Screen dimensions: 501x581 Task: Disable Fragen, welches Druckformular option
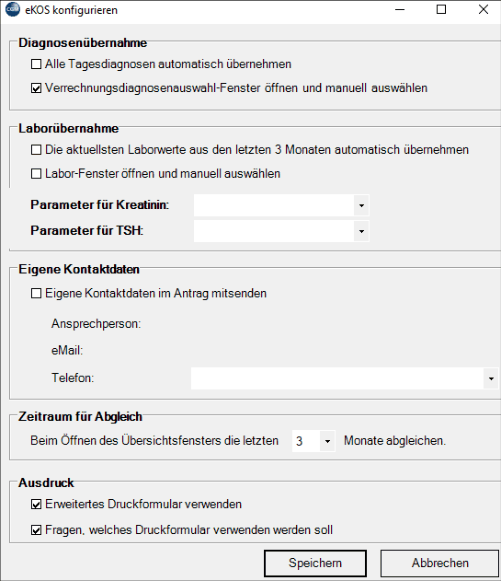click(36, 530)
